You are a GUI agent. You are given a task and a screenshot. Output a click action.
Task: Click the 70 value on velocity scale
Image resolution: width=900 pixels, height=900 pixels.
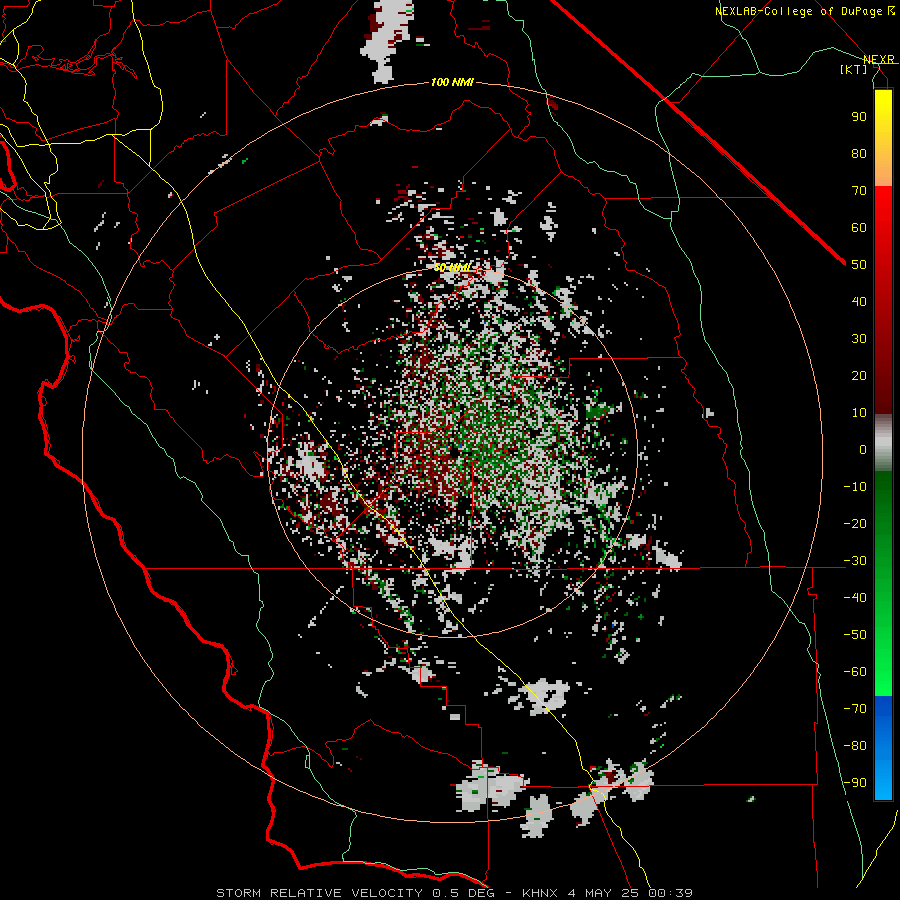[x=859, y=191]
